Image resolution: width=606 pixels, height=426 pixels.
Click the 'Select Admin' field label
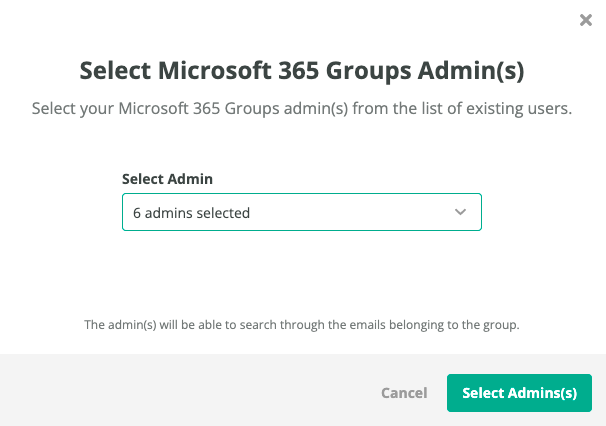[167, 179]
